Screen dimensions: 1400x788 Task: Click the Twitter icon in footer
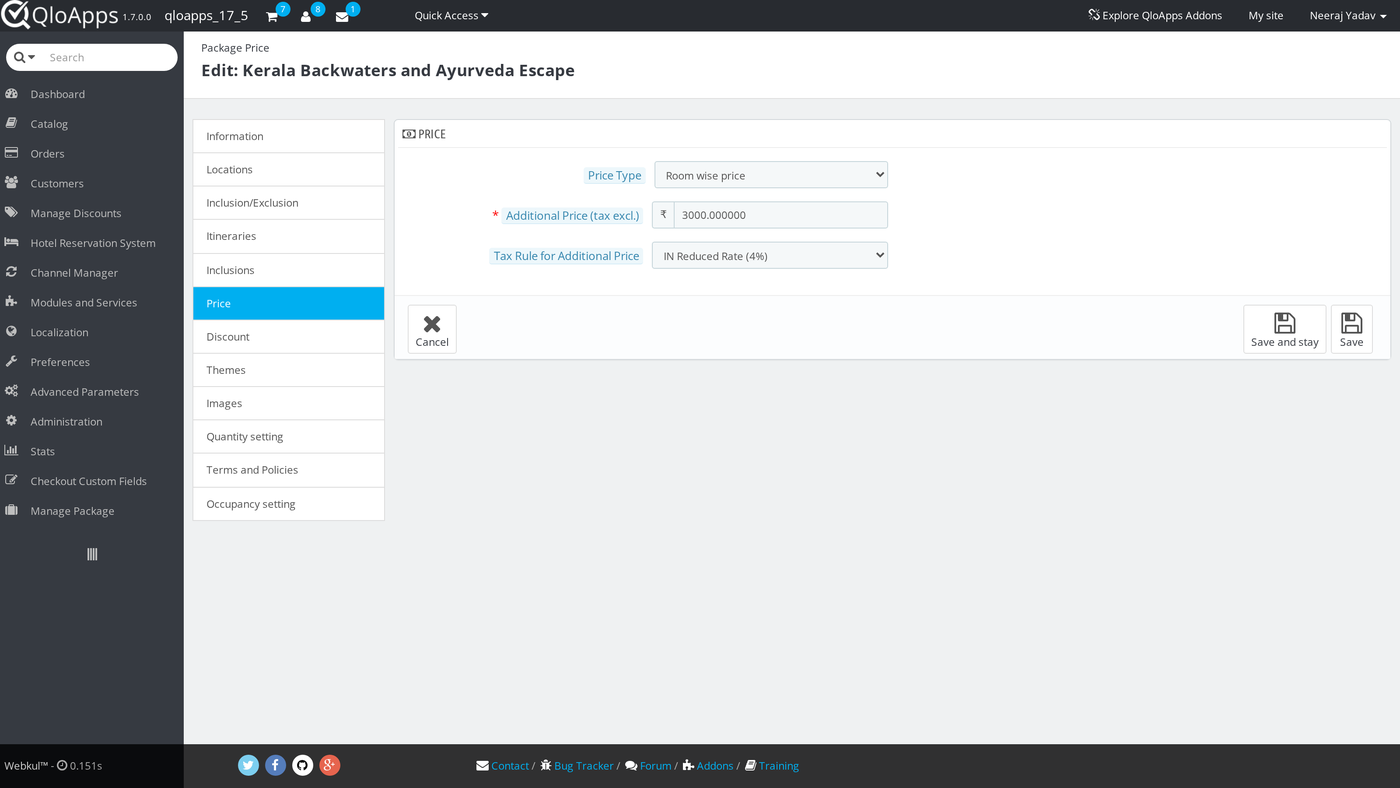[249, 765]
